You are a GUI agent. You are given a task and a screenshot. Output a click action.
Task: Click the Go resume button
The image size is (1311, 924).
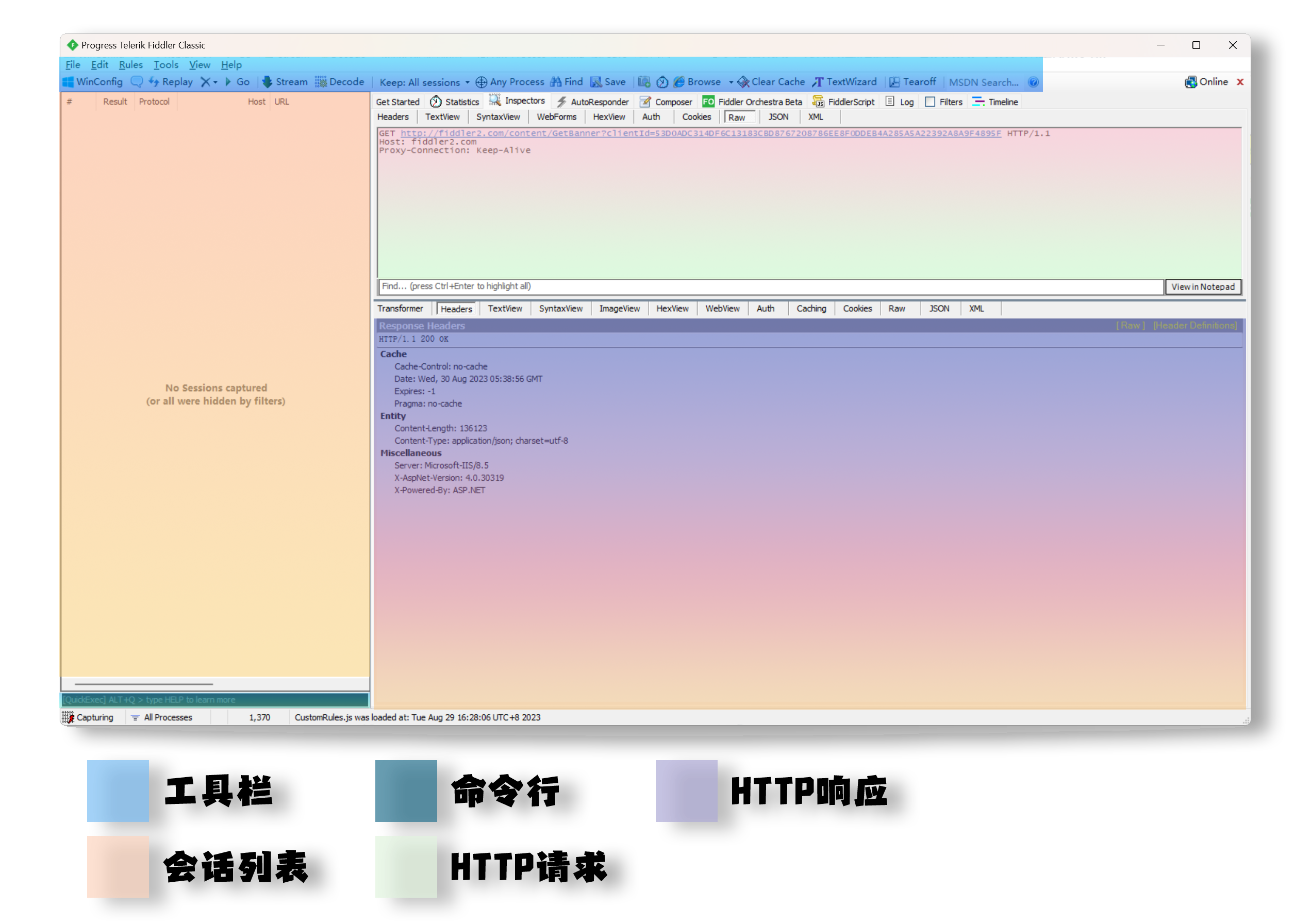[x=238, y=81]
